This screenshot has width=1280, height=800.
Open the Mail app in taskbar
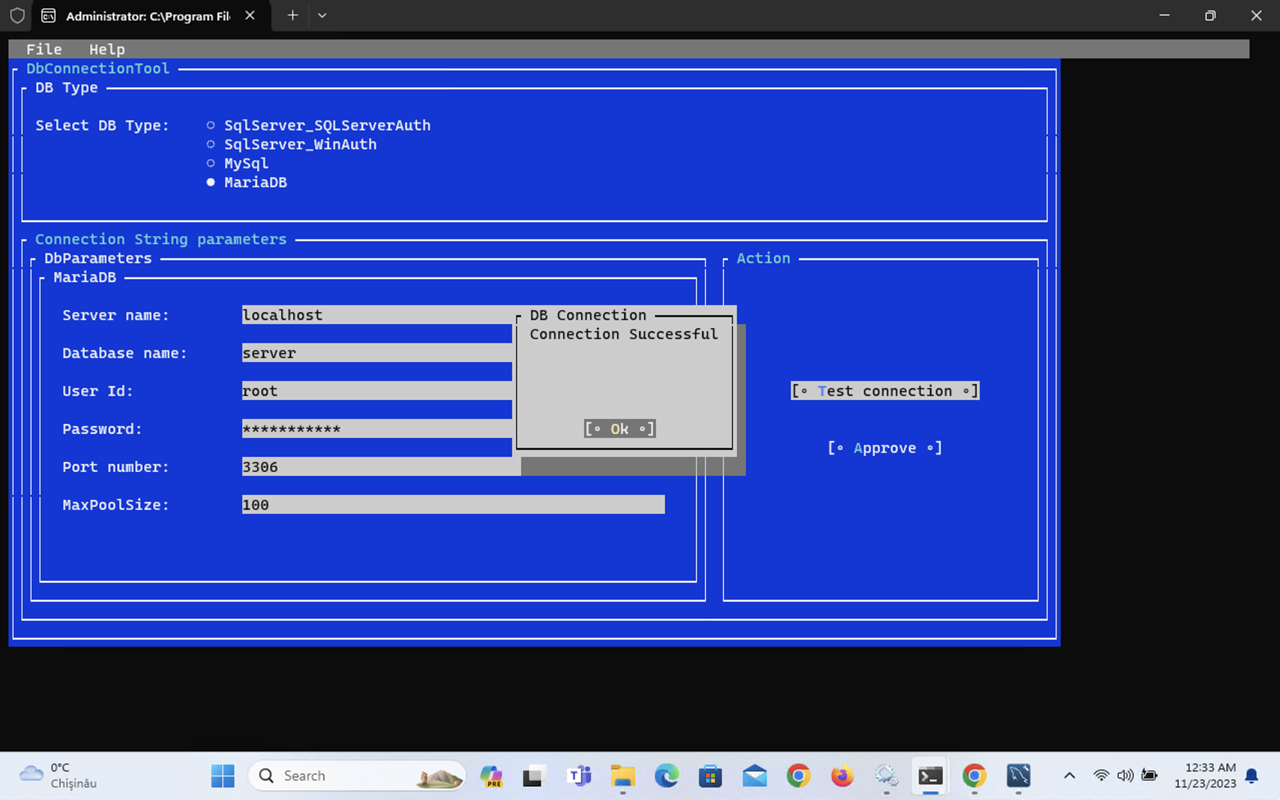(x=755, y=776)
